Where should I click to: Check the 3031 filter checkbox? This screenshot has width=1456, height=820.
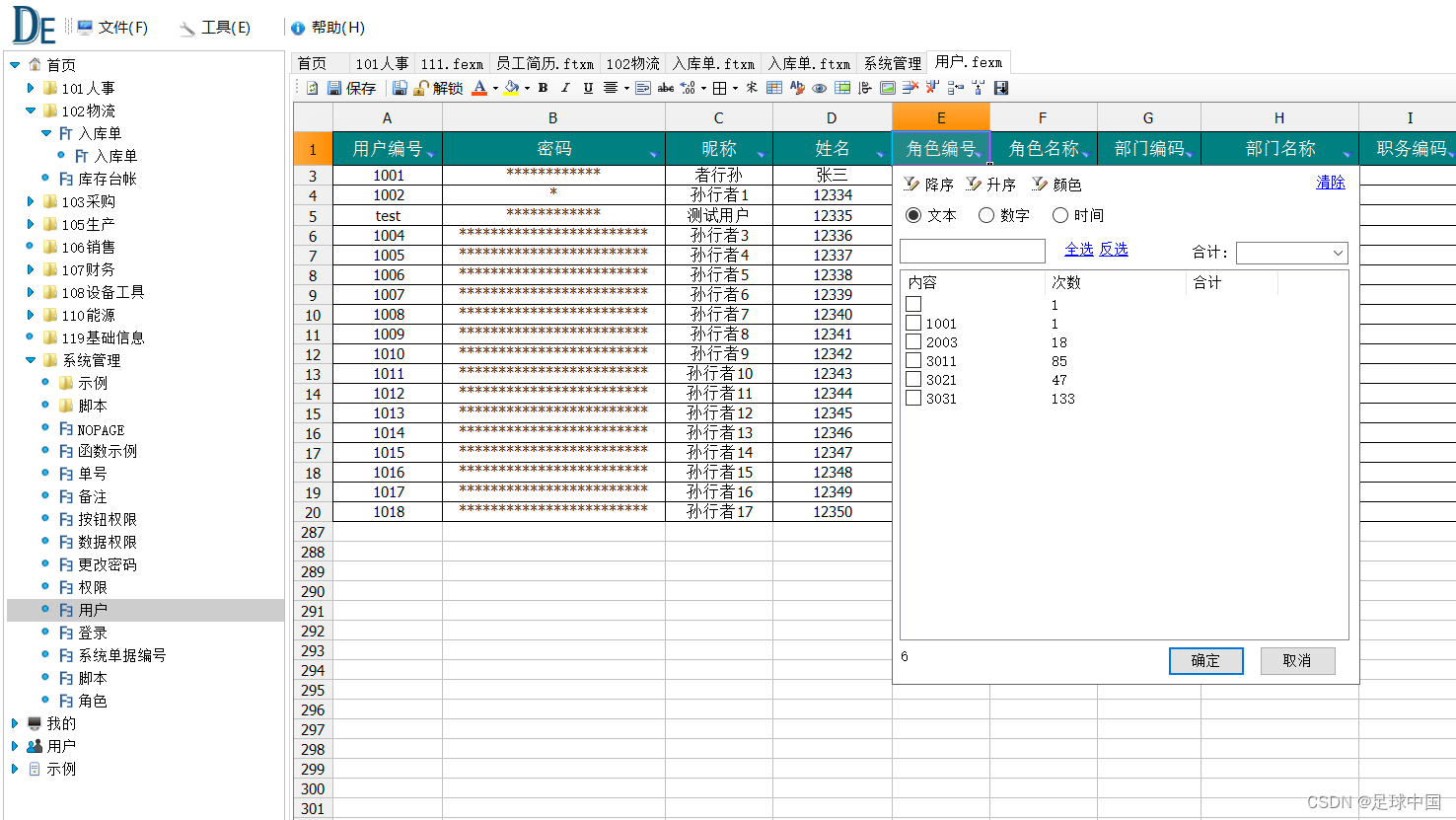tap(913, 398)
